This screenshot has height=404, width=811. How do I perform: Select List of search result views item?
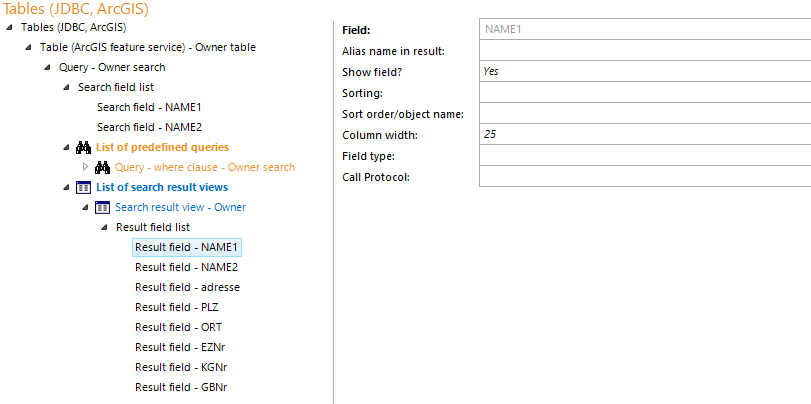162,187
